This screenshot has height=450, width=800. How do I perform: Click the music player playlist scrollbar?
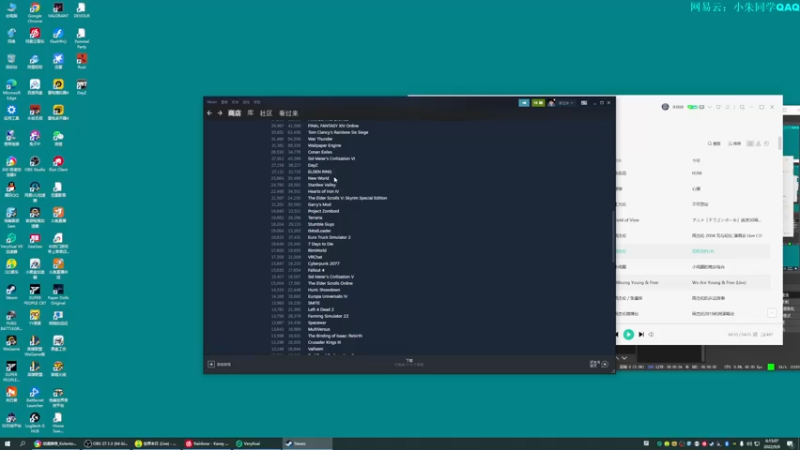coord(780,143)
